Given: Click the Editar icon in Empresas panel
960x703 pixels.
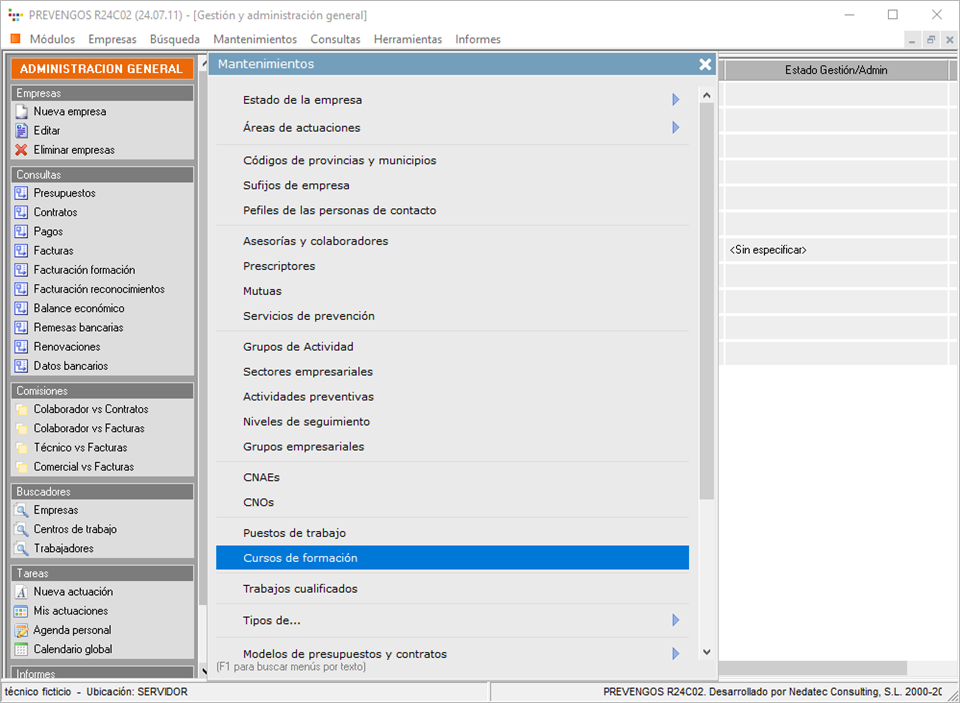Looking at the screenshot, I should coord(21,131).
